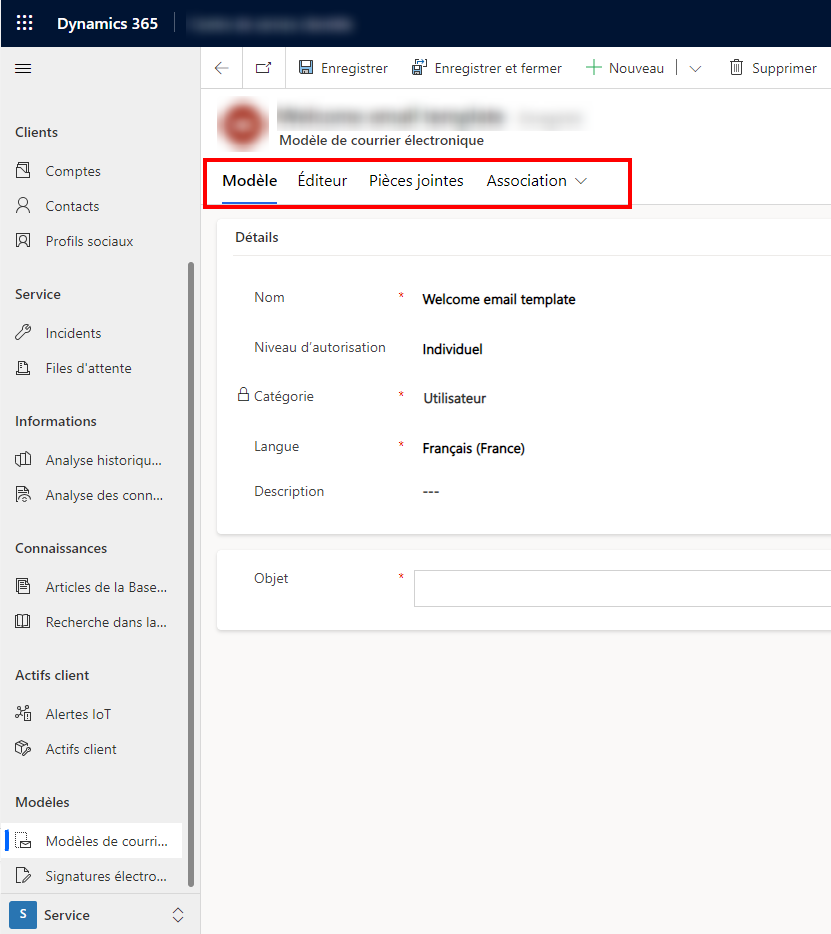Open the Pièces jointes tab
The image size is (831, 934).
pos(416,181)
